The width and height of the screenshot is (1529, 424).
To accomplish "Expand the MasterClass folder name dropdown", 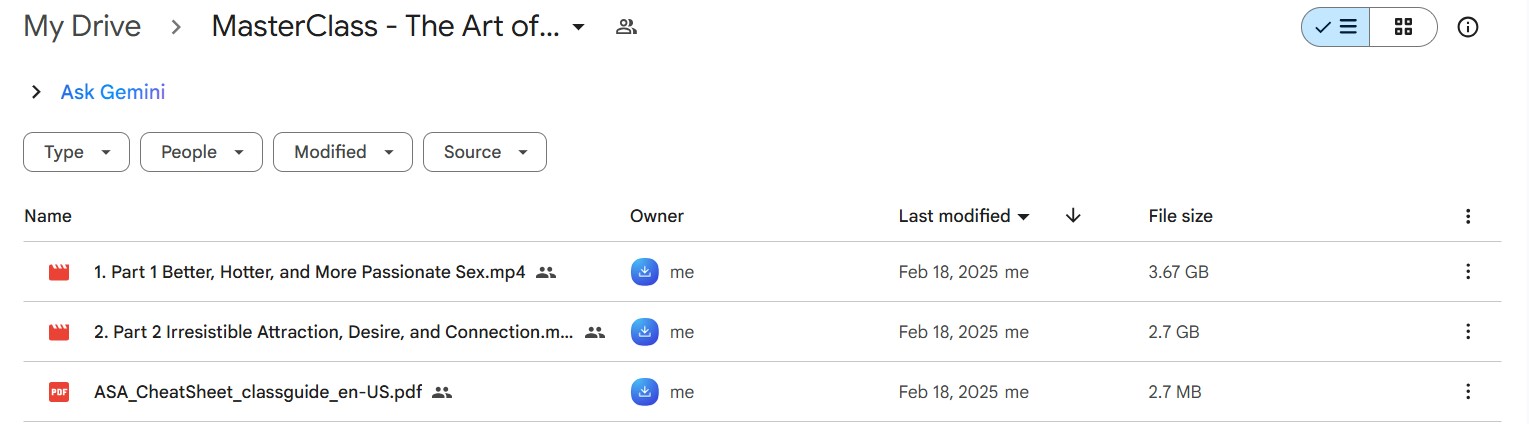I will [578, 28].
